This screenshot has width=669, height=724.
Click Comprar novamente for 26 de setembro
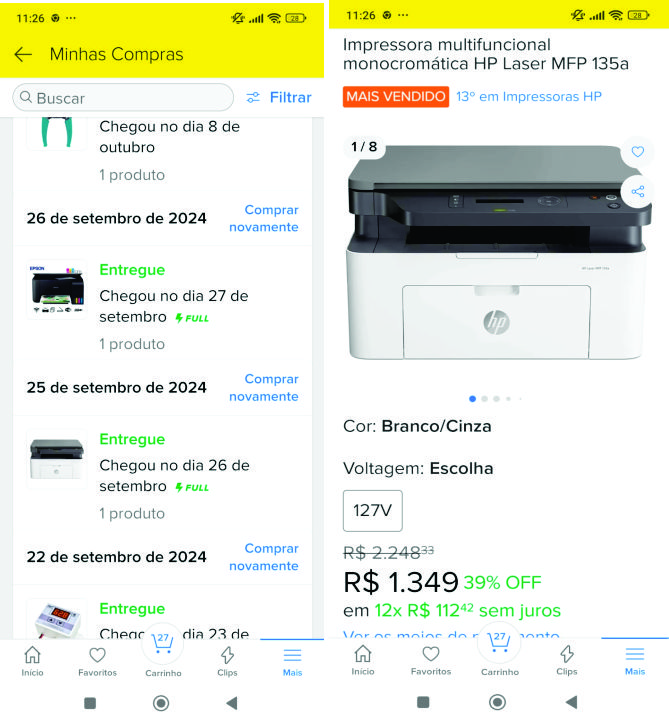click(264, 218)
